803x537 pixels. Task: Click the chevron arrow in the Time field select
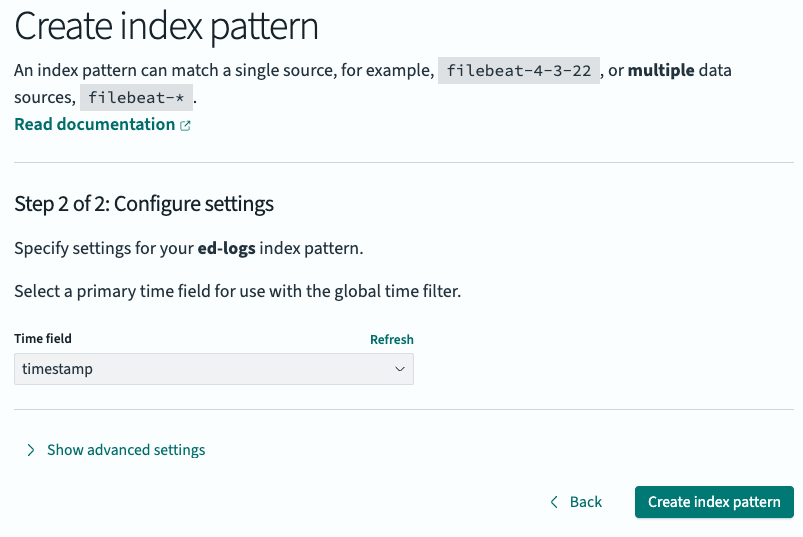[399, 369]
